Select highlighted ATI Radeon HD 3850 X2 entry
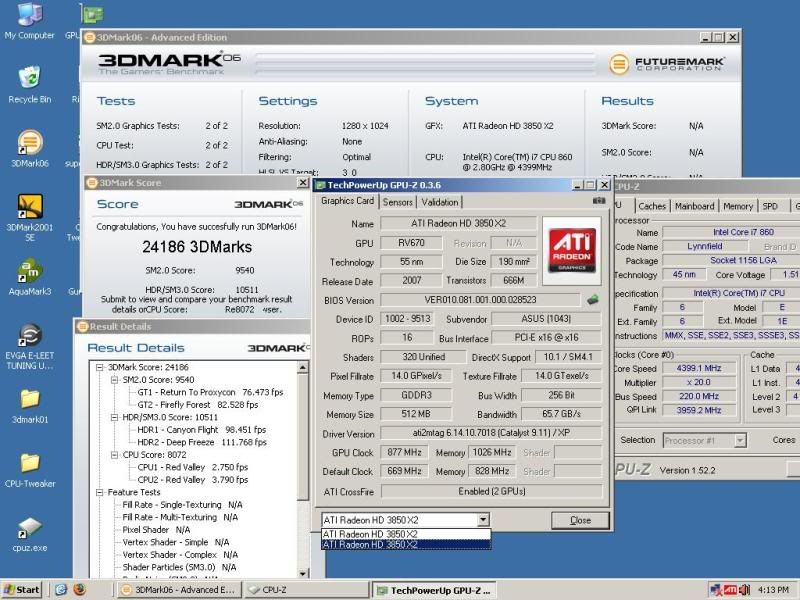The height and width of the screenshot is (600, 800). (406, 545)
